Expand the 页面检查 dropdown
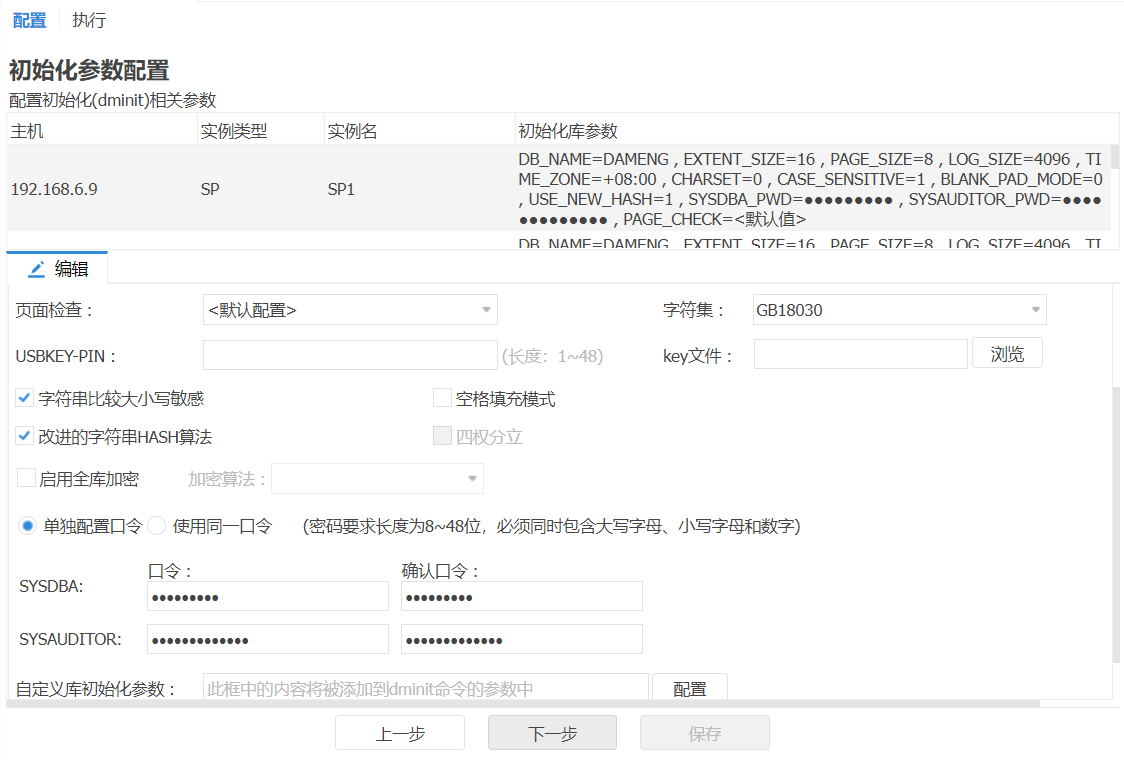1124x760 pixels. tap(350, 310)
